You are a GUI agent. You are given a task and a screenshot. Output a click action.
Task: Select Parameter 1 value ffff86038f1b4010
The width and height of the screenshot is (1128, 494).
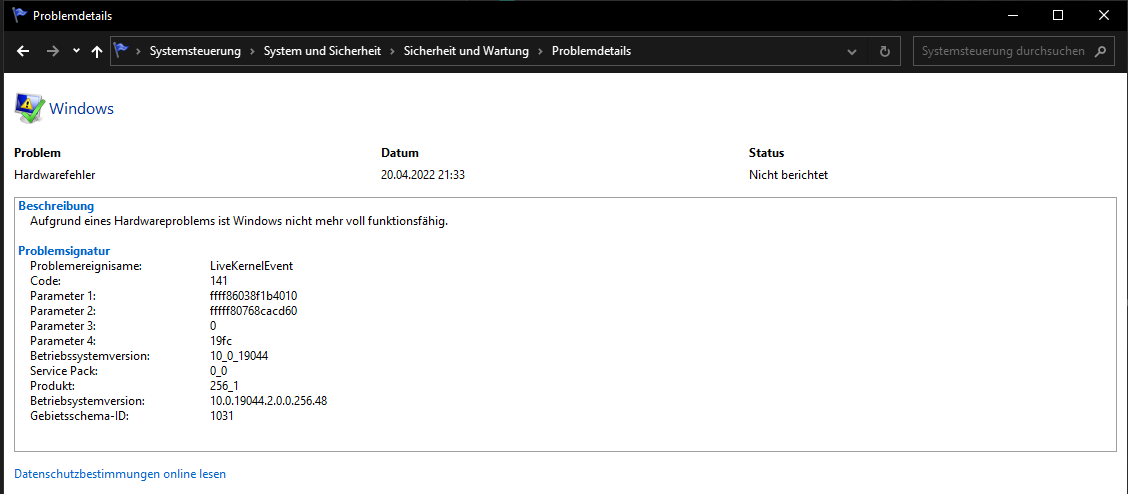tap(254, 296)
